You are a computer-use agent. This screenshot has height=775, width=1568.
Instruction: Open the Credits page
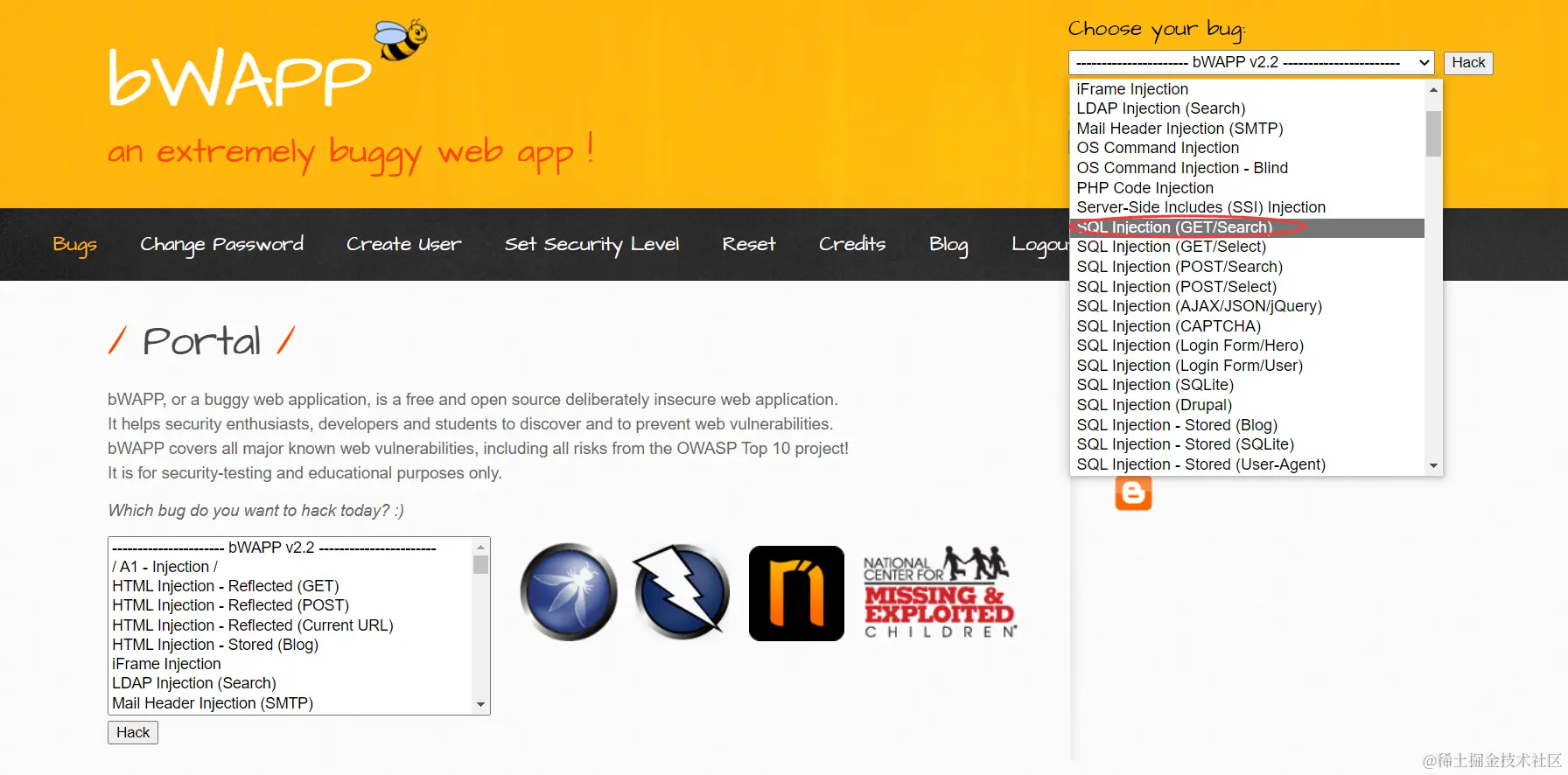pyautogui.click(x=852, y=244)
